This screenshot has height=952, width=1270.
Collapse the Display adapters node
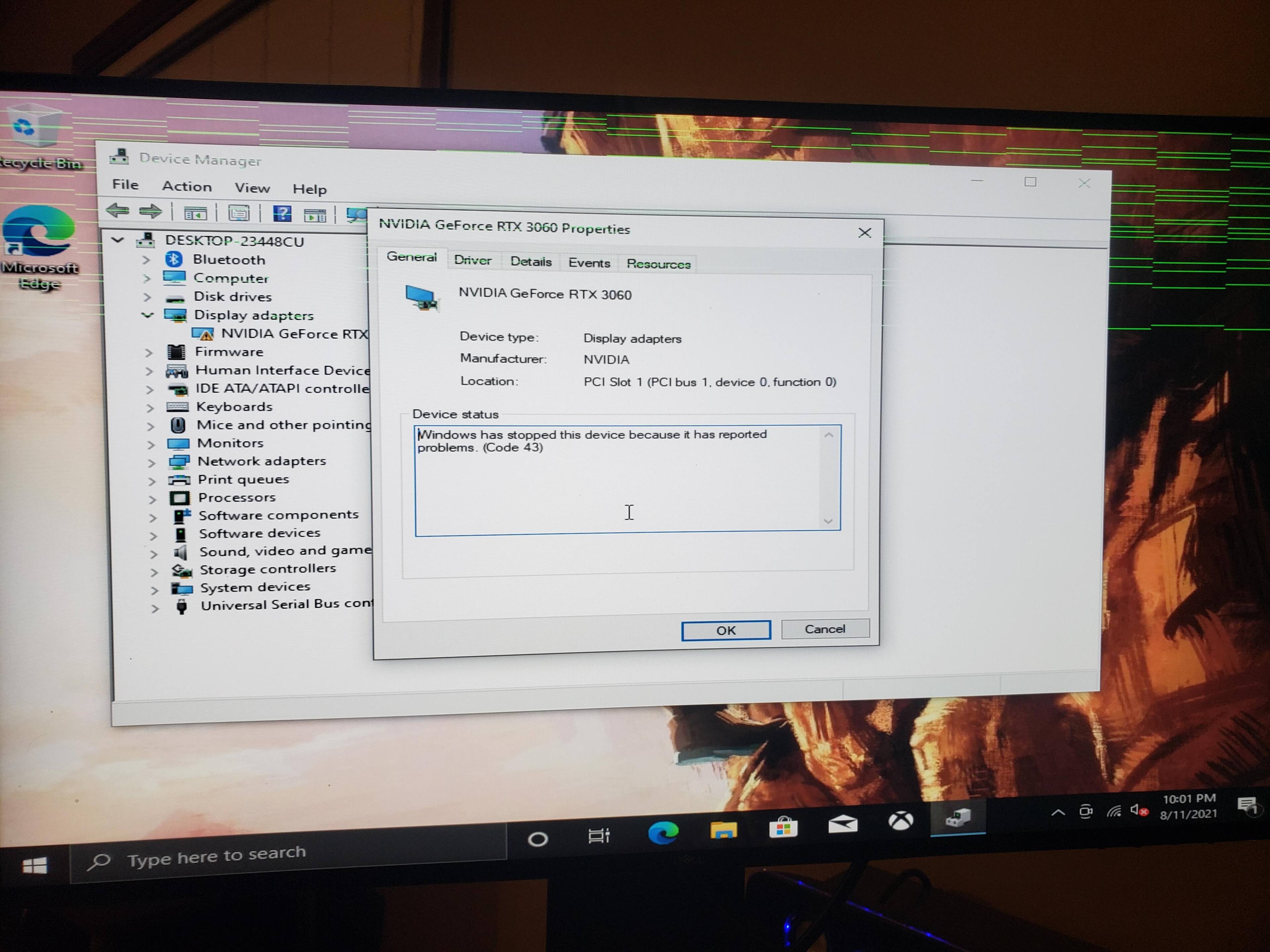pyautogui.click(x=148, y=315)
